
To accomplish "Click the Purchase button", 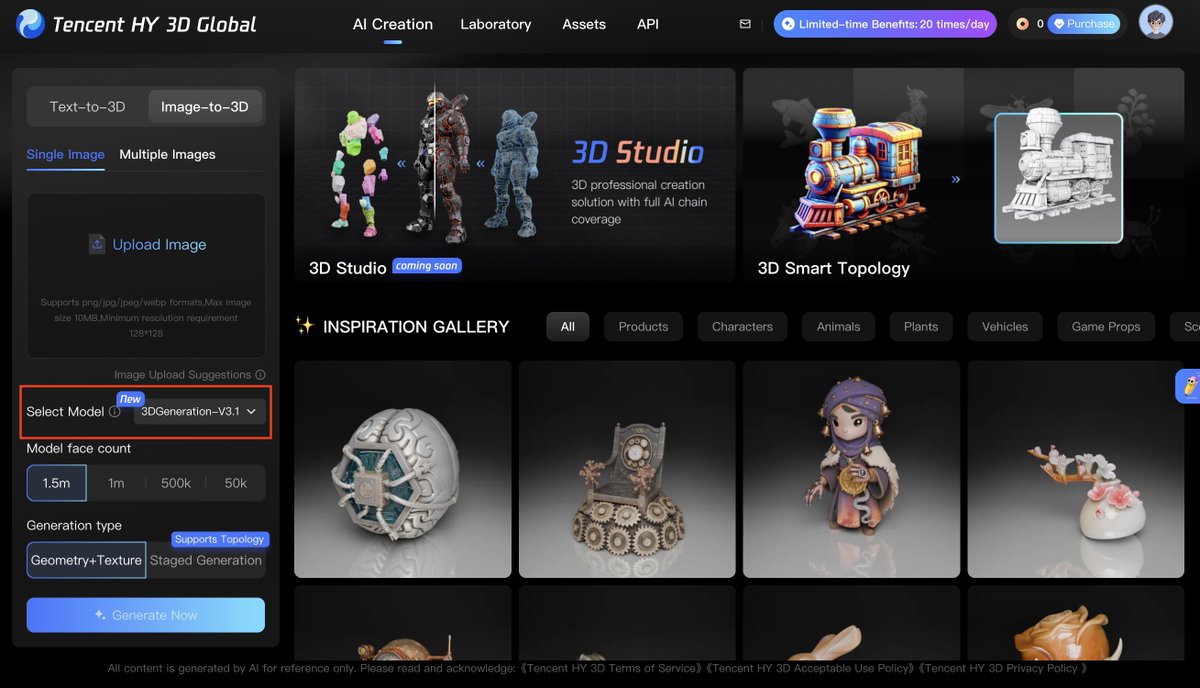I will (1085, 23).
